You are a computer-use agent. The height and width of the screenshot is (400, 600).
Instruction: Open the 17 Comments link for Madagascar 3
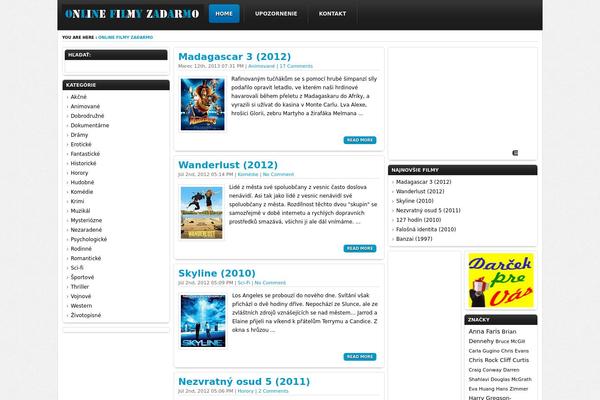tap(296, 66)
